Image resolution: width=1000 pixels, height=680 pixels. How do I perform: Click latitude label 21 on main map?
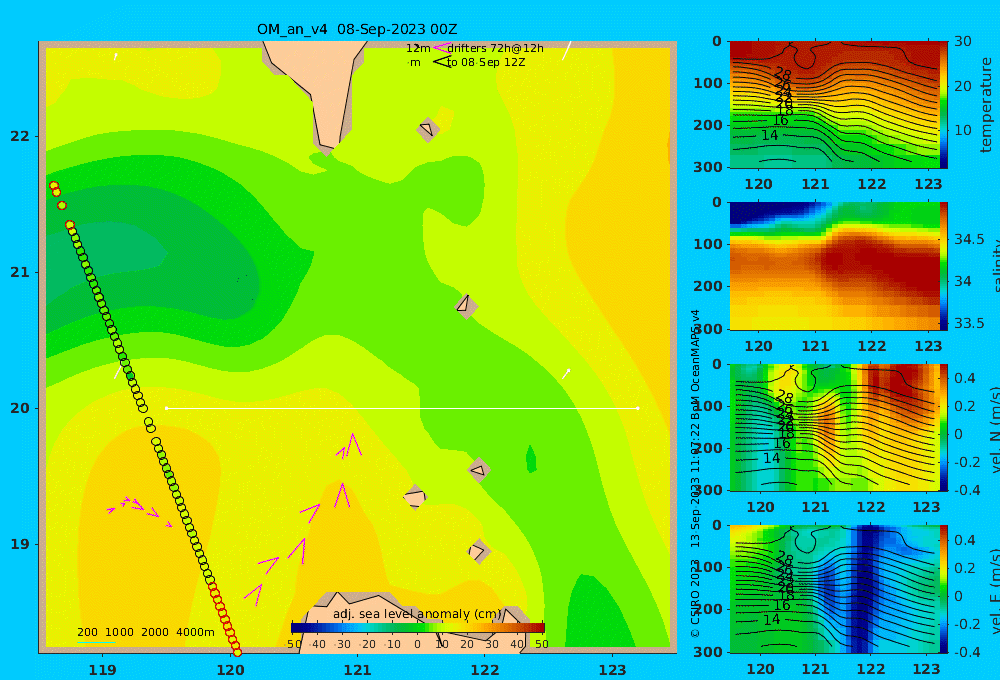(x=20, y=272)
